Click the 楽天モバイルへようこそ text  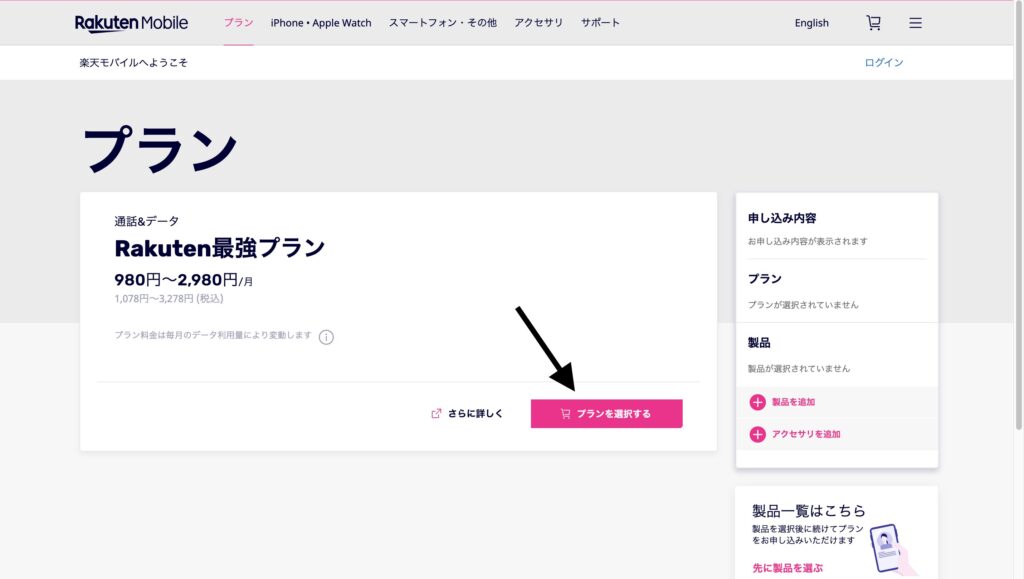pyautogui.click(x=133, y=63)
